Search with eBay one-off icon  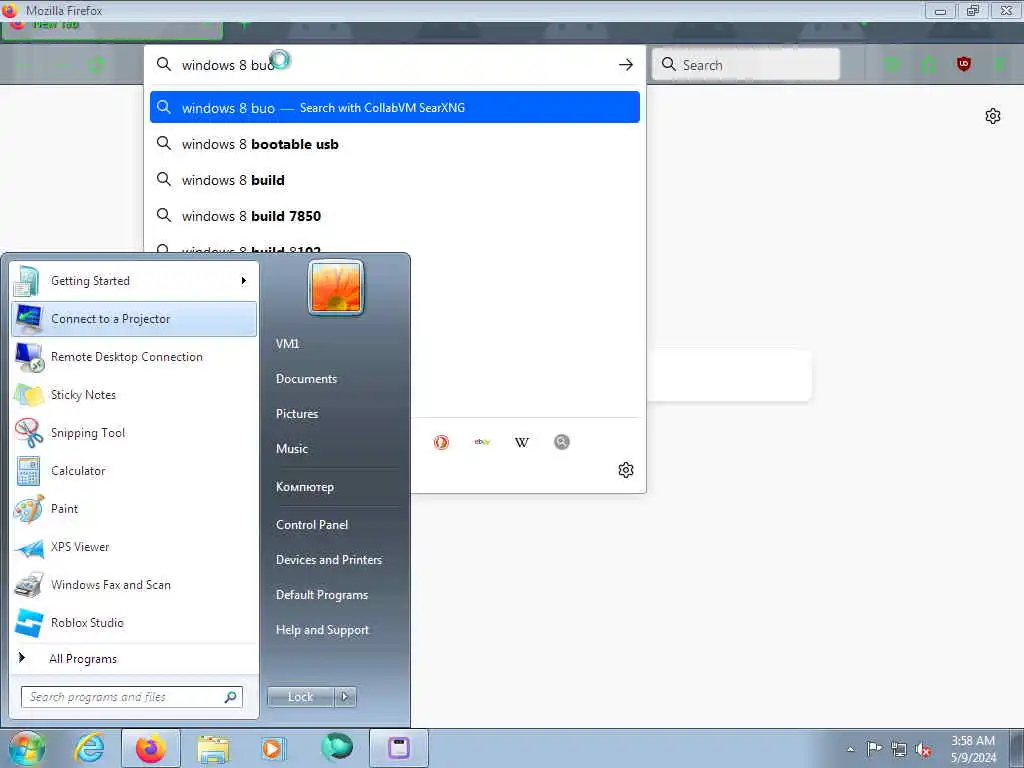(x=482, y=442)
